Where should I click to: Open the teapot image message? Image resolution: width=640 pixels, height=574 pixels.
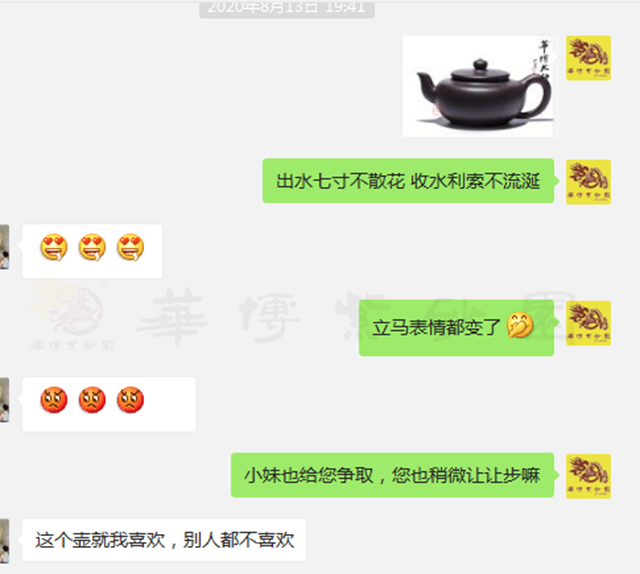pyautogui.click(x=478, y=86)
